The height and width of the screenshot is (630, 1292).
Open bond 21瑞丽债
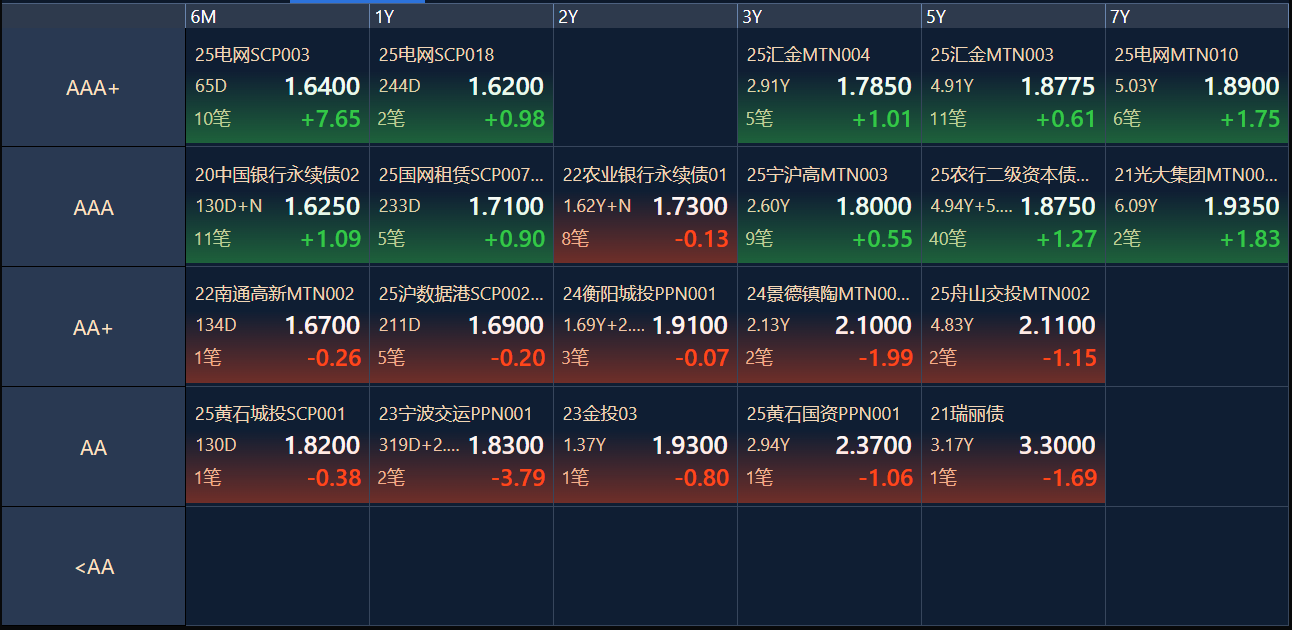click(x=967, y=414)
